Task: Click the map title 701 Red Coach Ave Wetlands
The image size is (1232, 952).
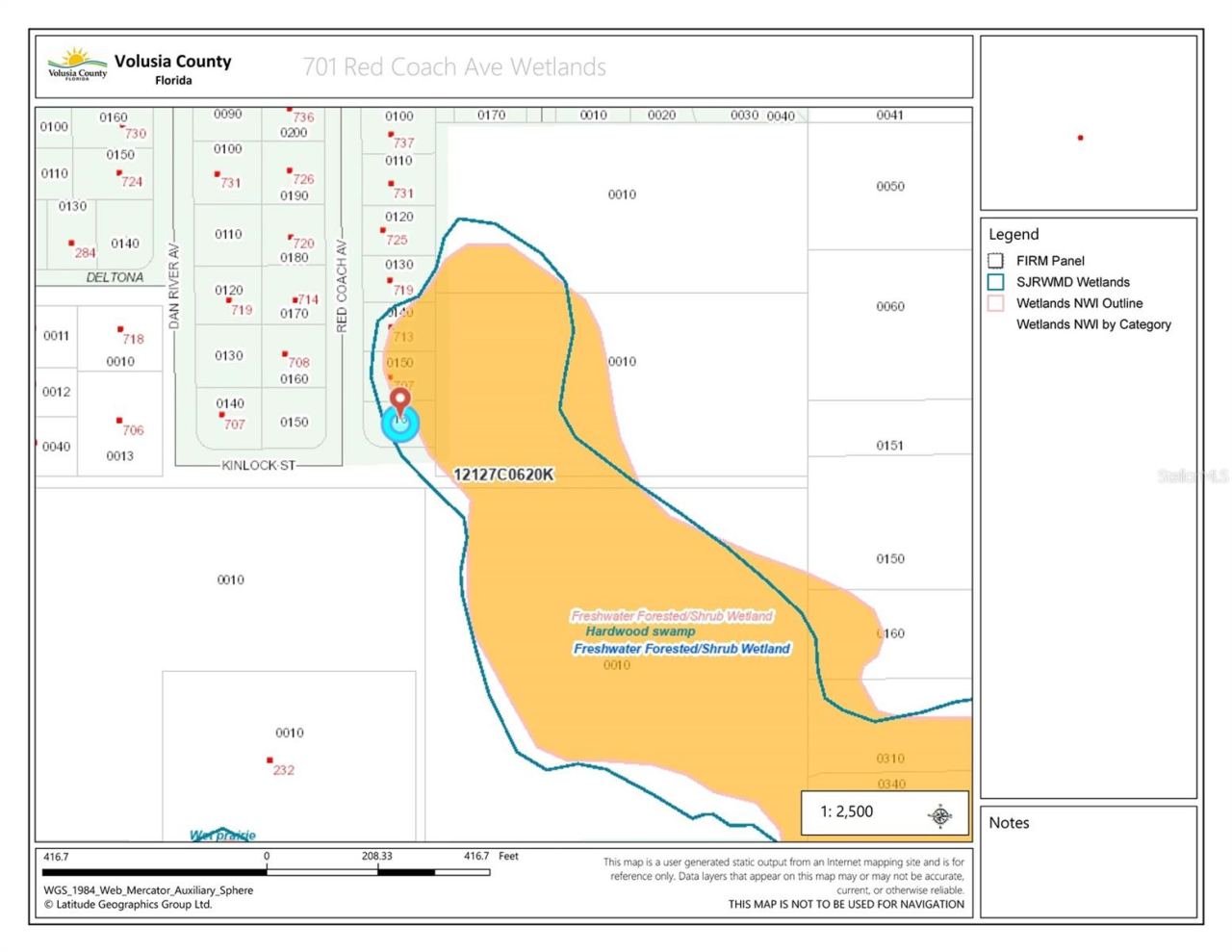Action: point(454,66)
